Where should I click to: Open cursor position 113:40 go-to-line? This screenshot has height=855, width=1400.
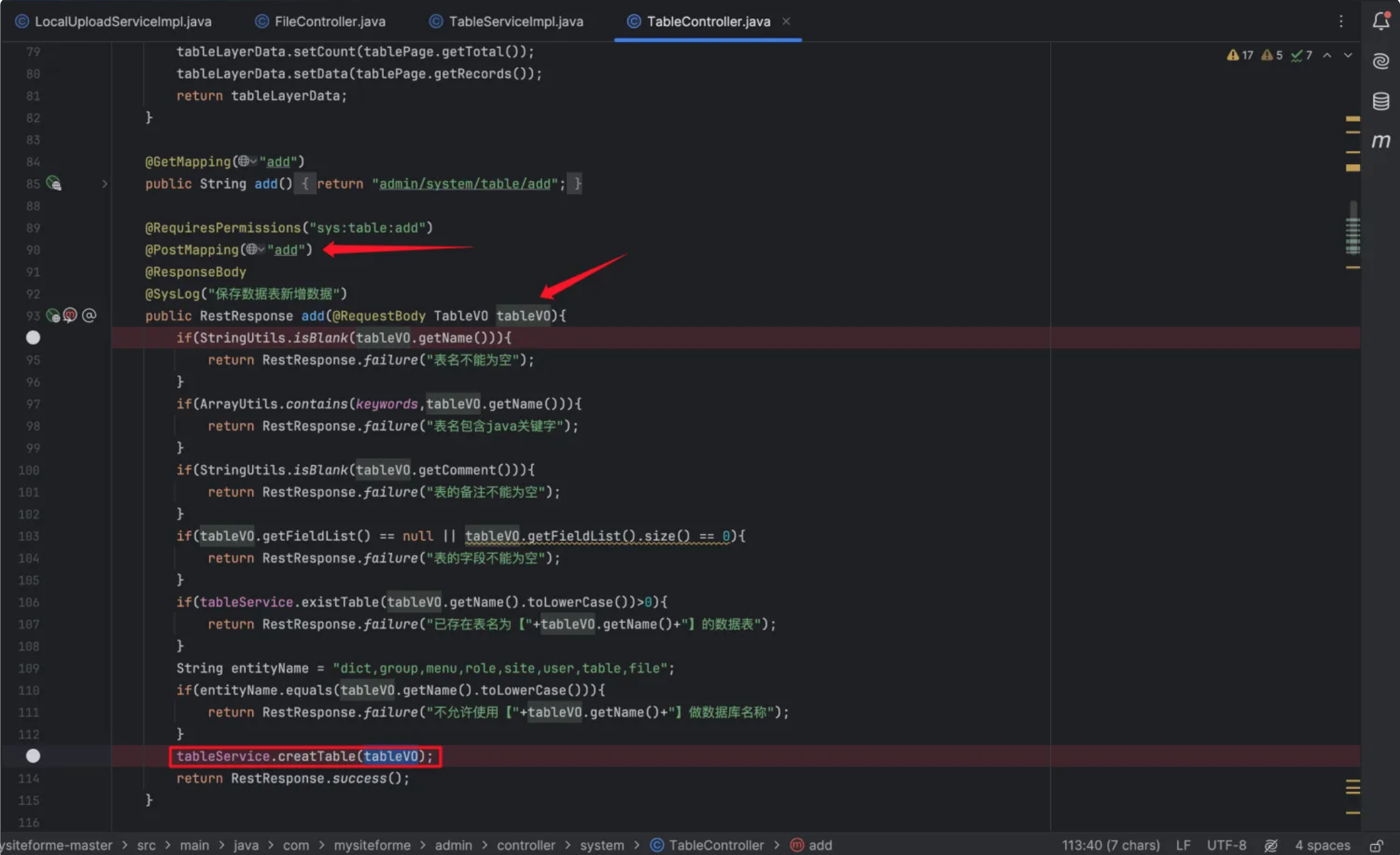1110,845
